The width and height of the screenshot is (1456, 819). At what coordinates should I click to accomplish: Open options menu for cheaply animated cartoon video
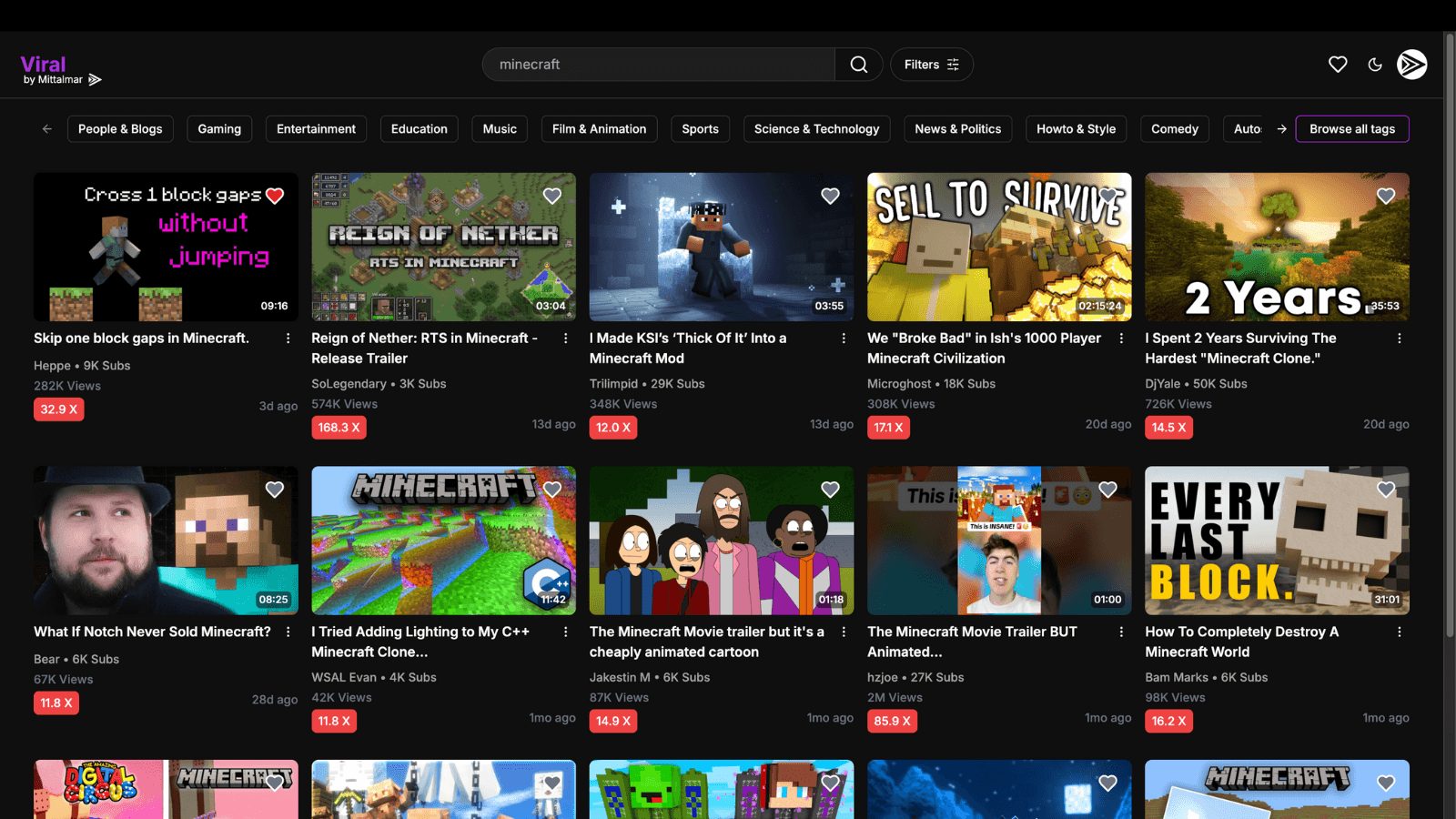(x=844, y=632)
